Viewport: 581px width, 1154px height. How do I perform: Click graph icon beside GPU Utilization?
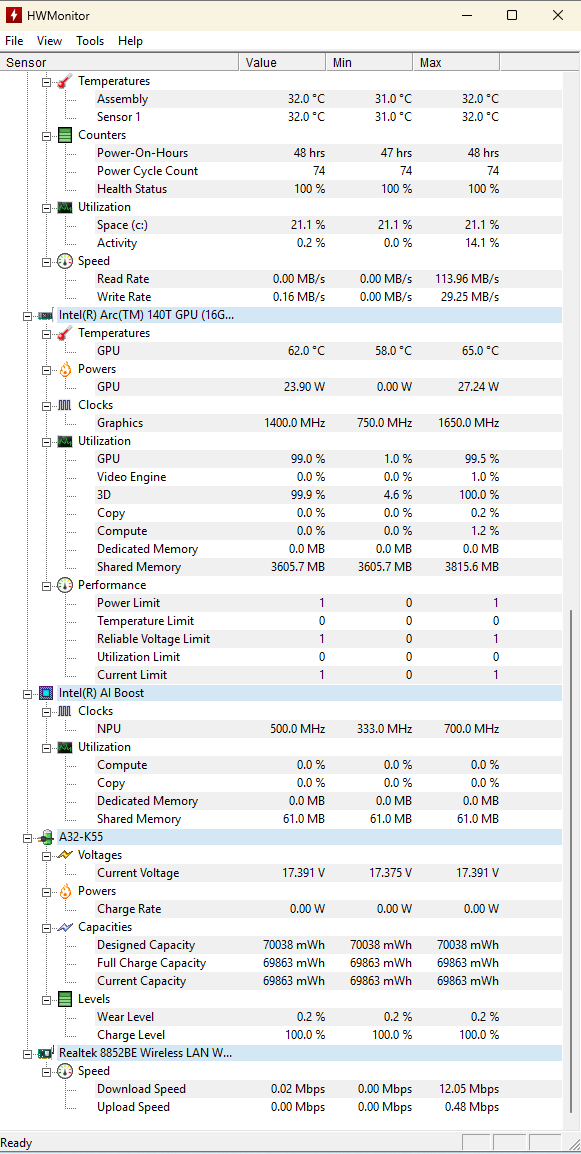click(x=66, y=441)
